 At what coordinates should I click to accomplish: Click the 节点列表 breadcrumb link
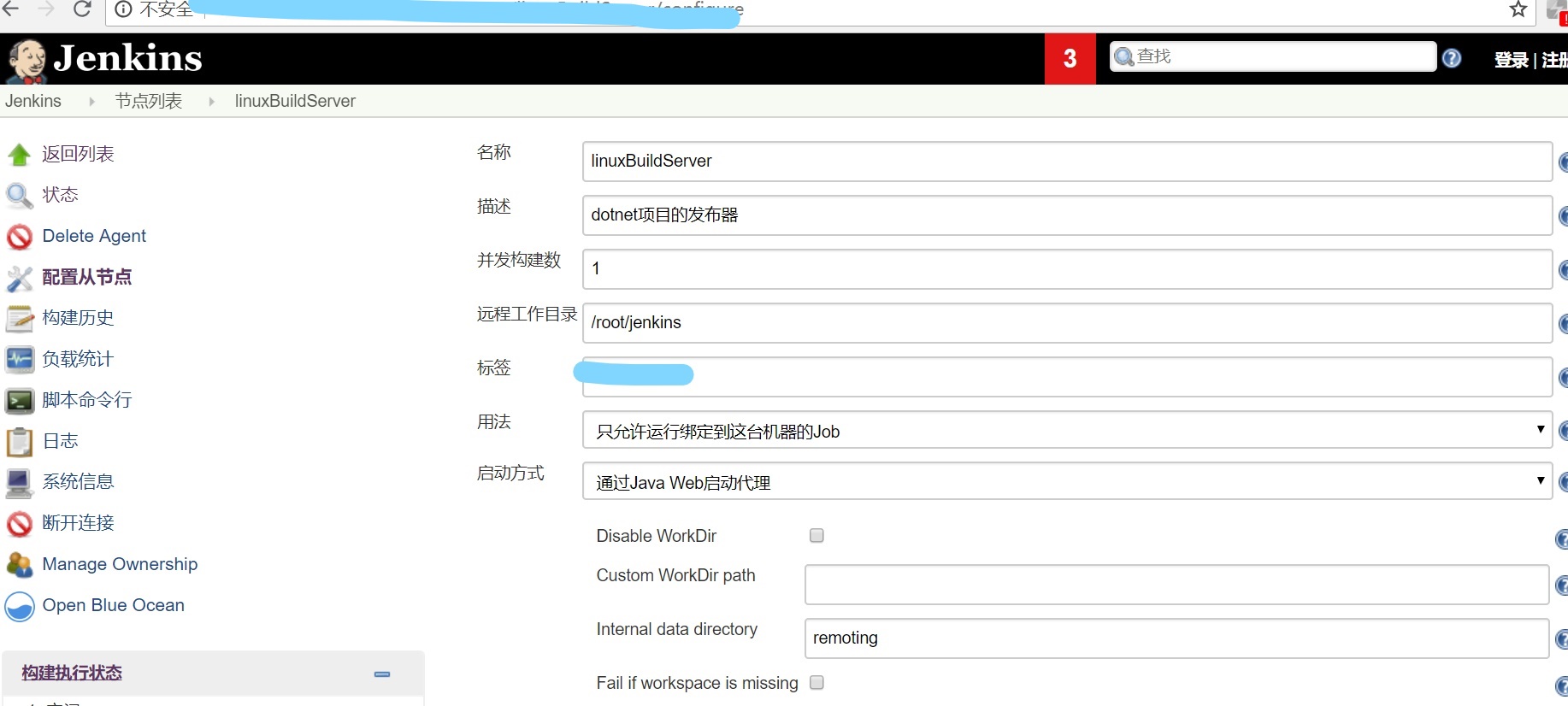tap(149, 101)
